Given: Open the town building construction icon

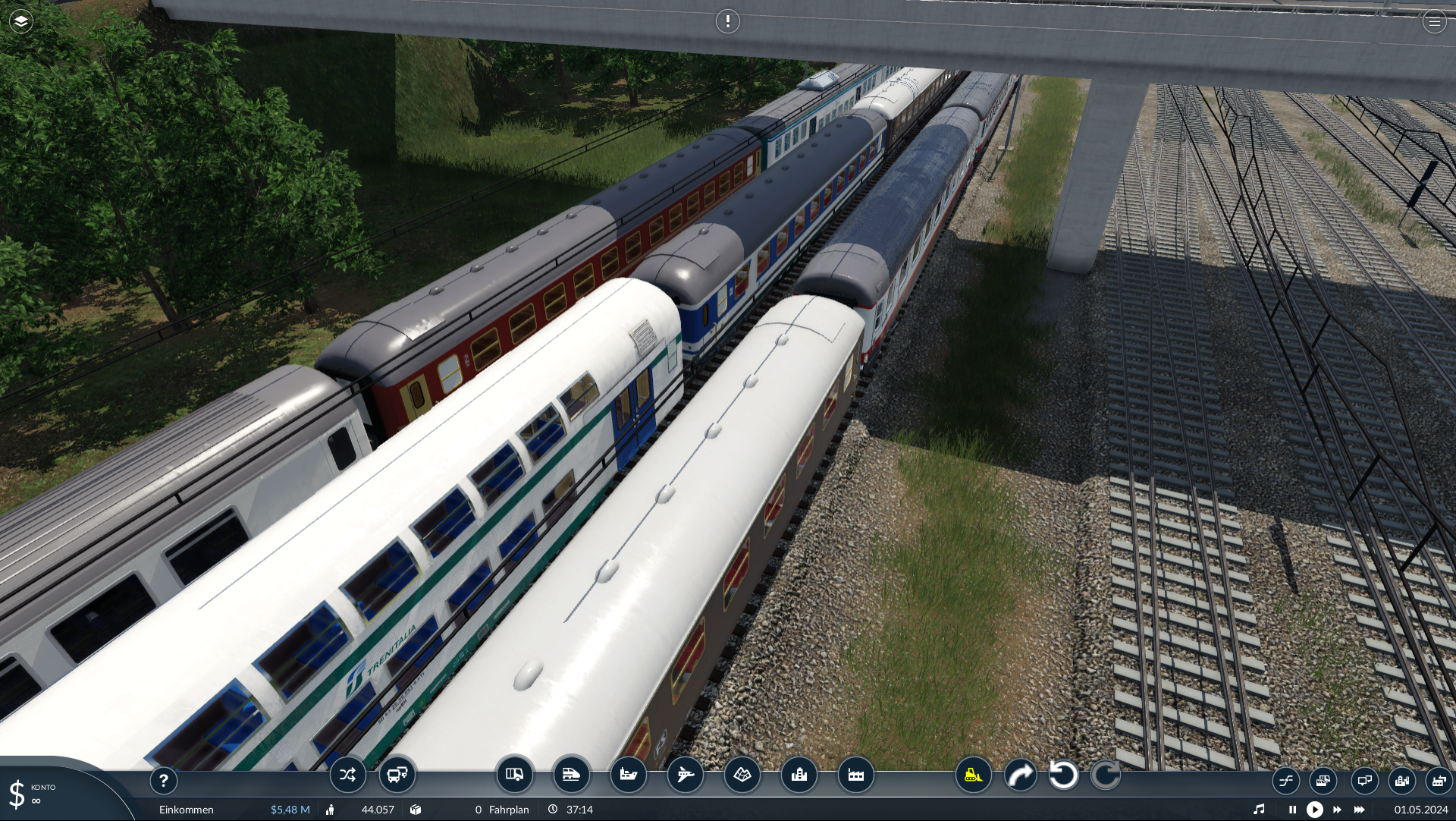Looking at the screenshot, I should coord(799,775).
